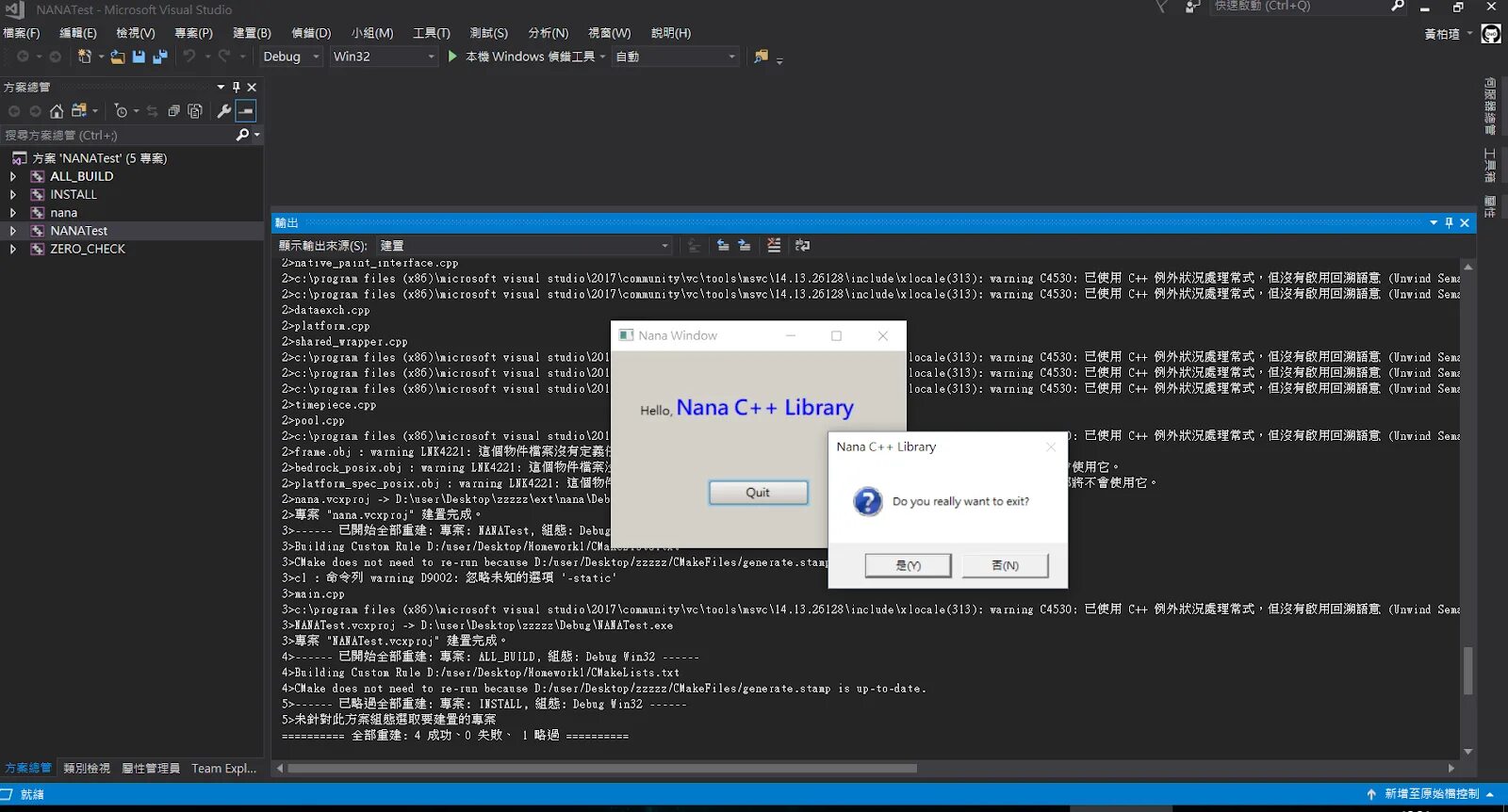
Task: Click the Sync with Active Document icon
Action: 152,111
